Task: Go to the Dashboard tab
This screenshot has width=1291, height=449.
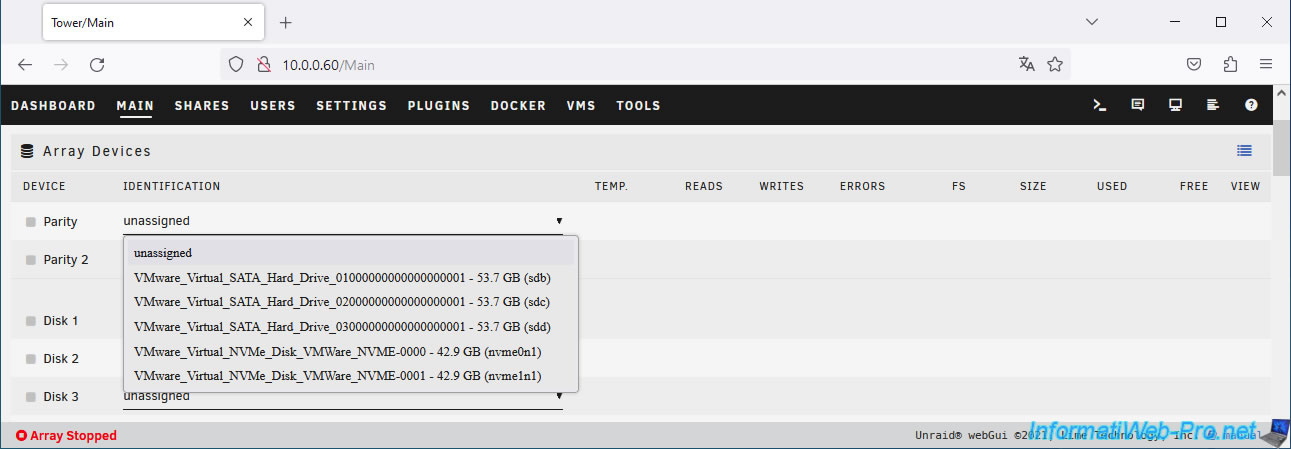Action: (x=53, y=105)
